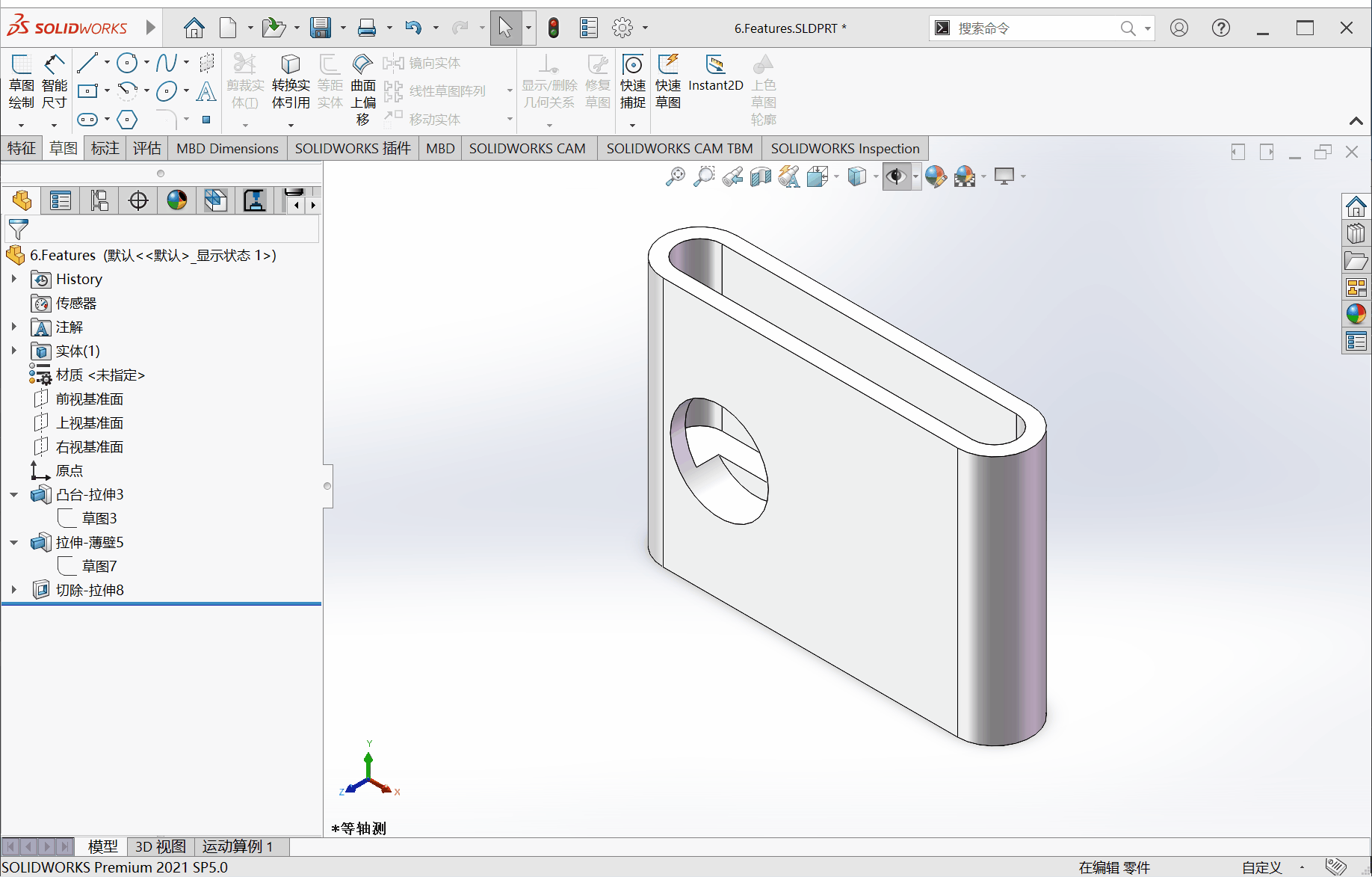The height and width of the screenshot is (877, 1372).
Task: Open the DisplayManager color ball tab icon
Action: click(177, 200)
